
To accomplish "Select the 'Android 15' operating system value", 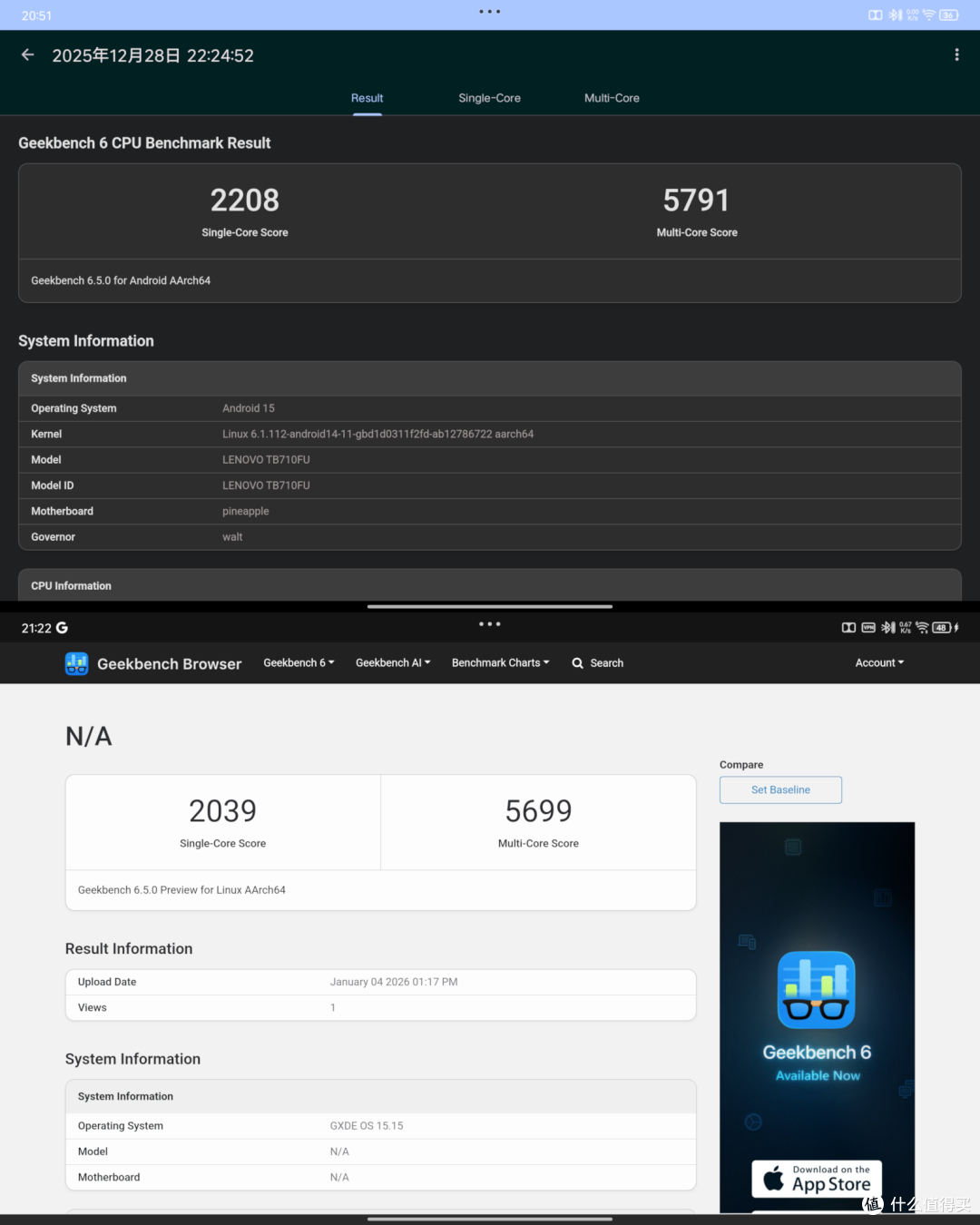I will 249,408.
